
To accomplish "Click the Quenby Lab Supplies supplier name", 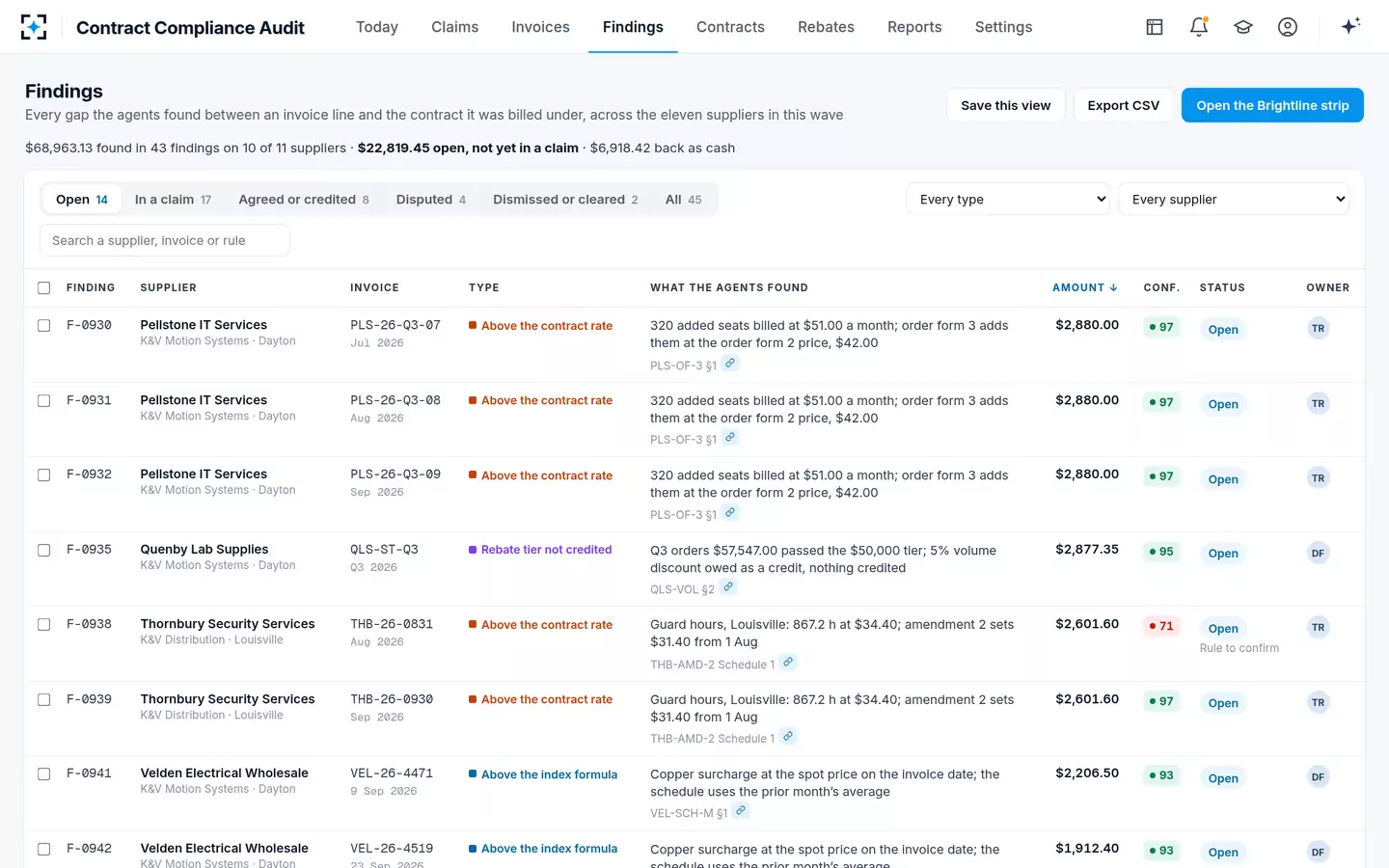I will [204, 549].
